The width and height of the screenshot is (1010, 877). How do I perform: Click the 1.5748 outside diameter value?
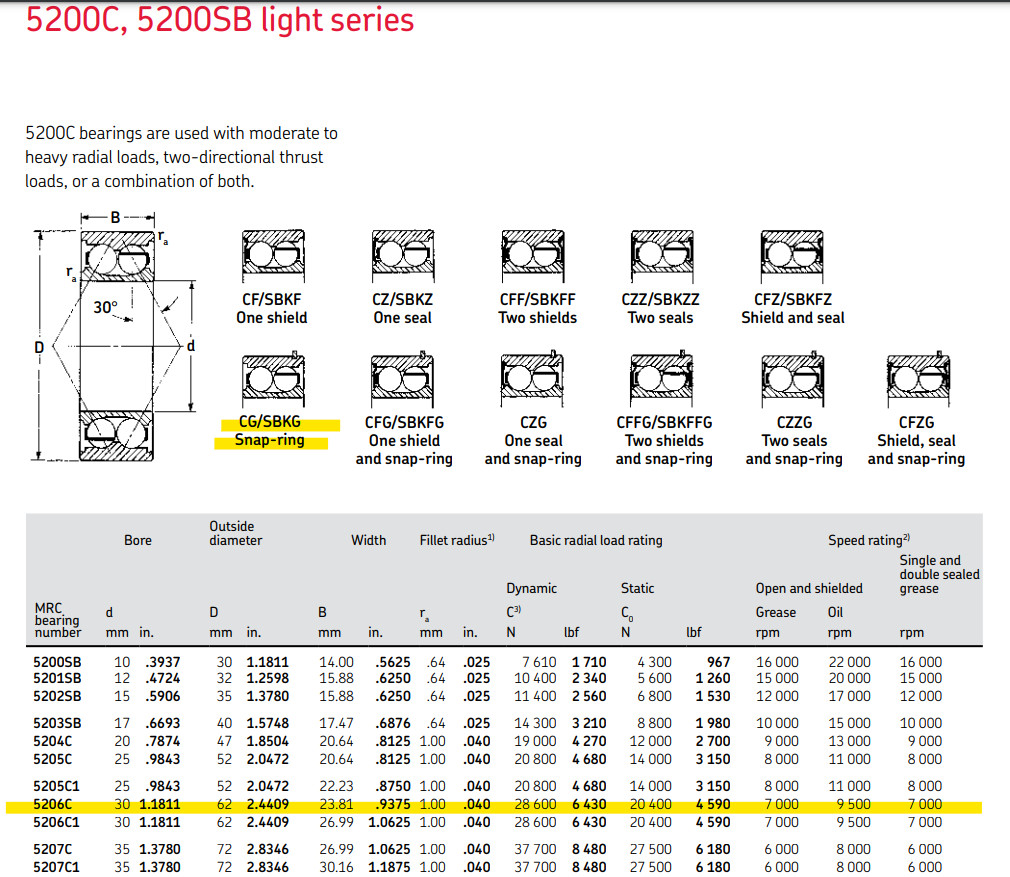click(268, 723)
